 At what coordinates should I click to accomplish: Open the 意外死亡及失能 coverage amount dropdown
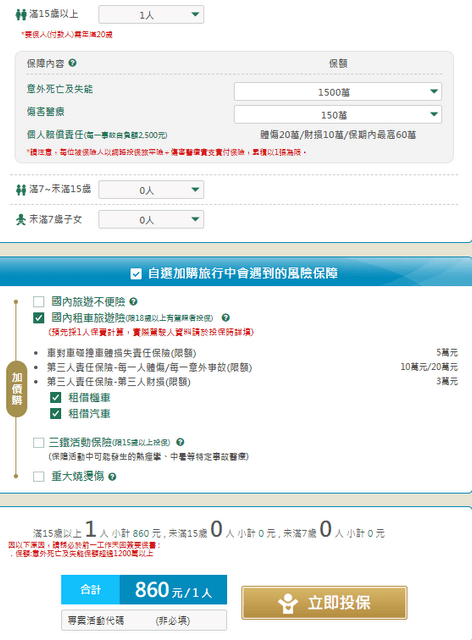pos(338,92)
